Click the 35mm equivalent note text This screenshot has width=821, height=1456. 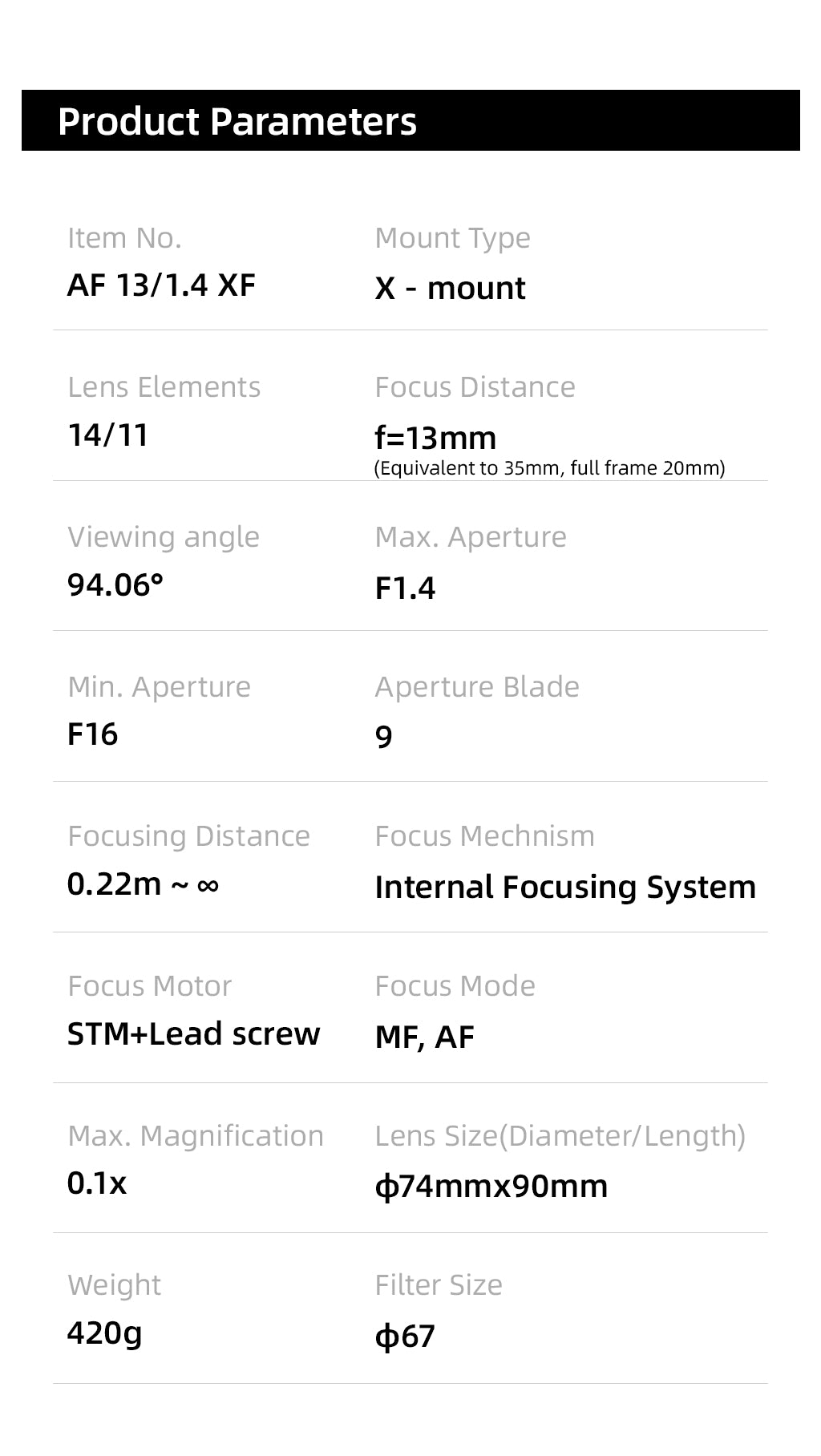[549, 468]
